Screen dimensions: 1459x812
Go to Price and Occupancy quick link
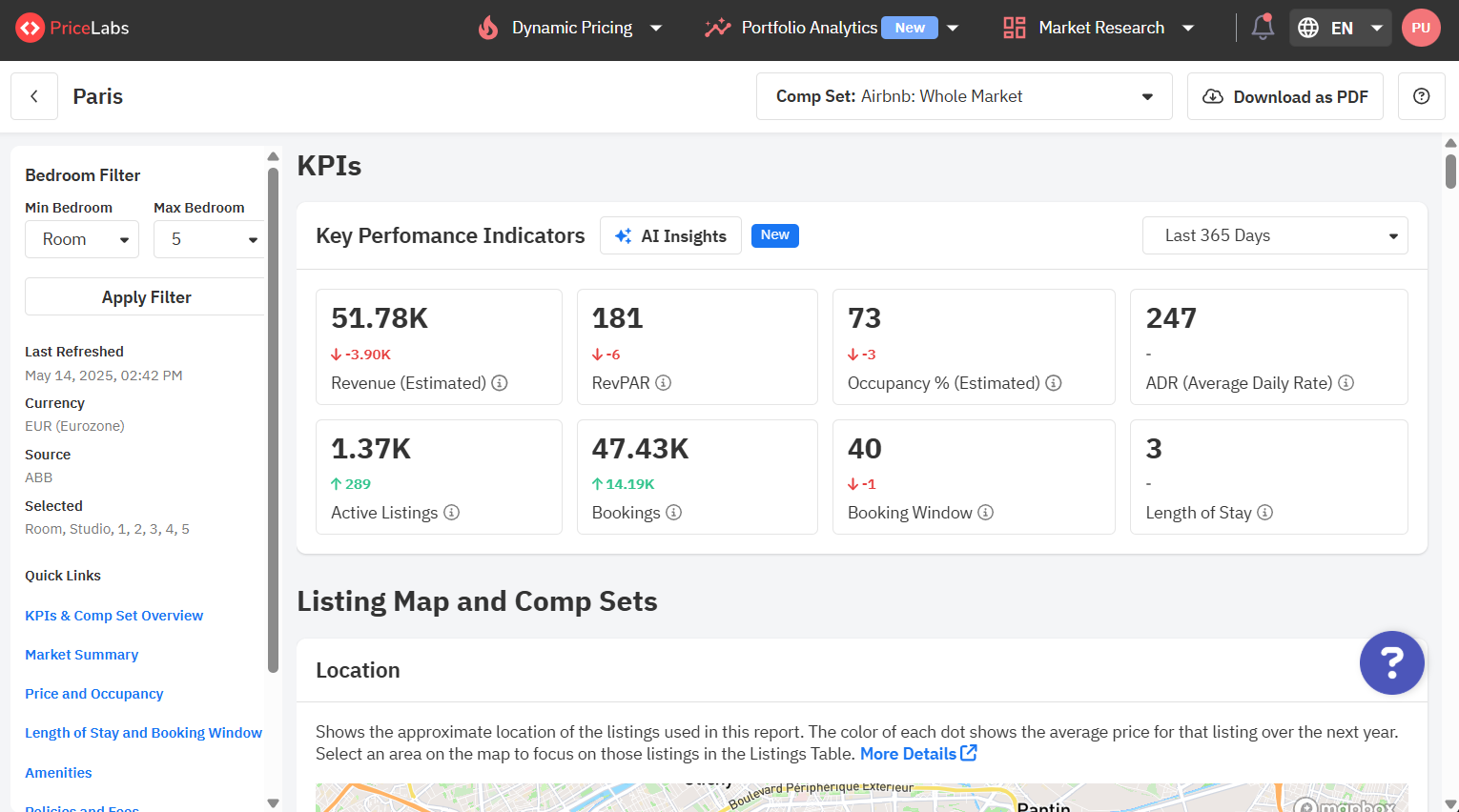click(93, 694)
